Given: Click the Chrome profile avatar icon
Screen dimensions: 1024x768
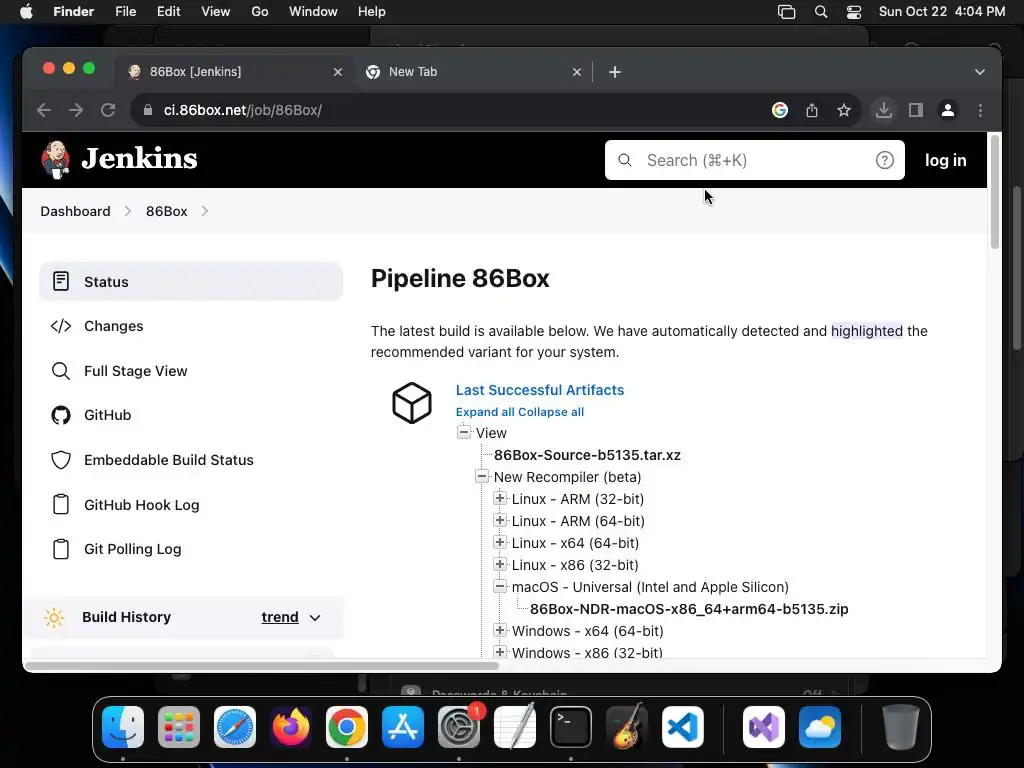Looking at the screenshot, I should point(948,110).
